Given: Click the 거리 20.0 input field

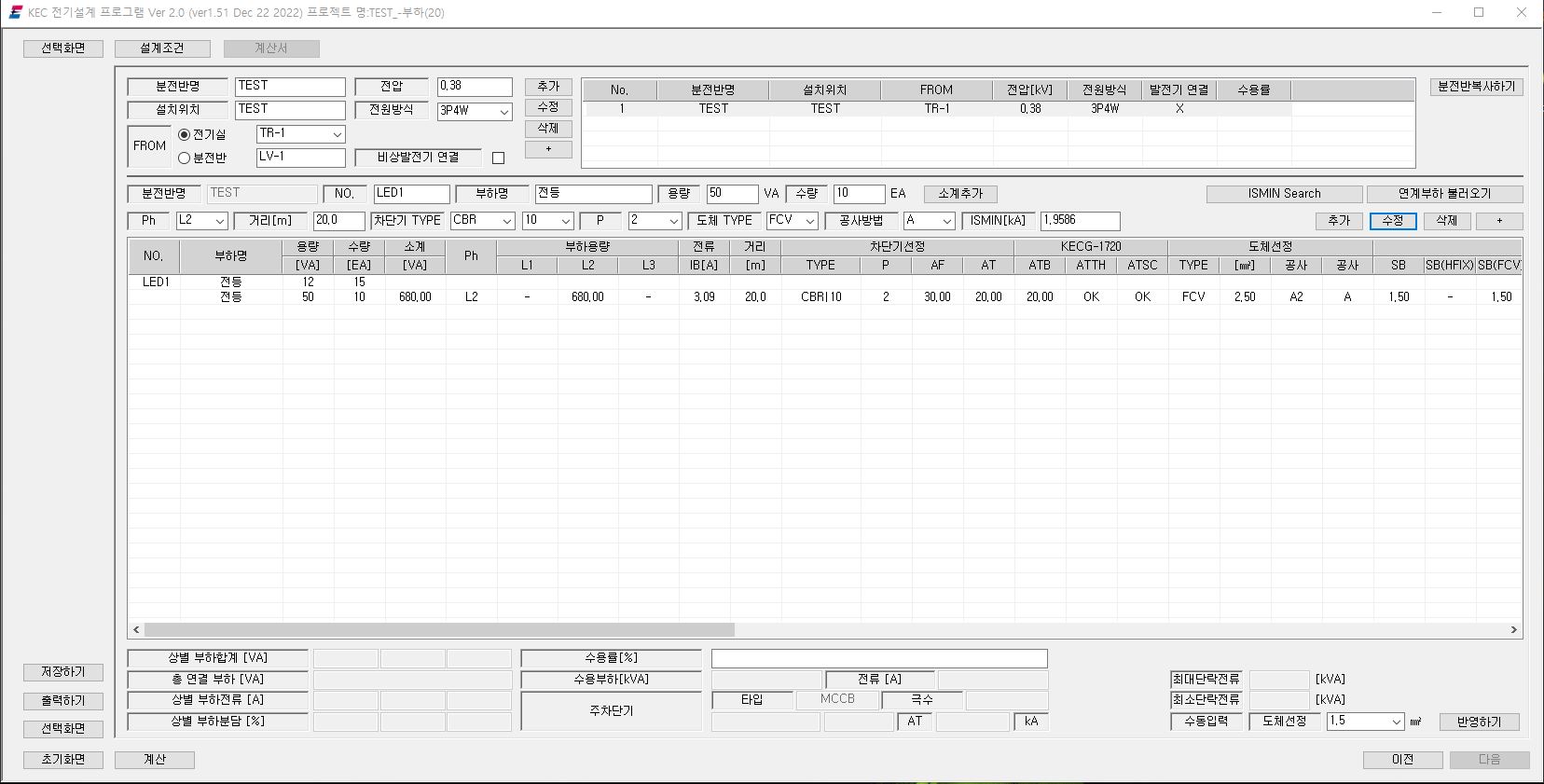Looking at the screenshot, I should tap(338, 221).
